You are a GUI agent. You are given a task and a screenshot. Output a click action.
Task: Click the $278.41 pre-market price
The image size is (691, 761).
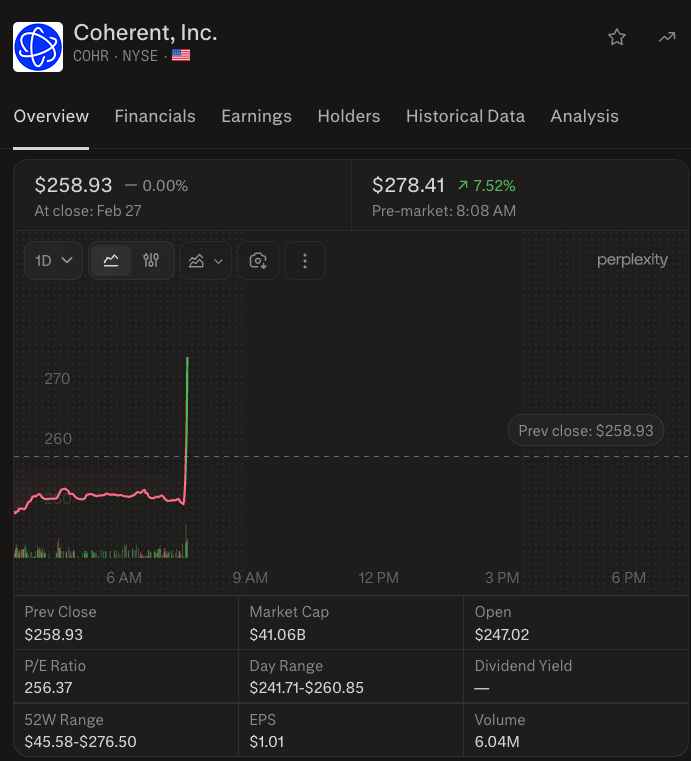(408, 185)
